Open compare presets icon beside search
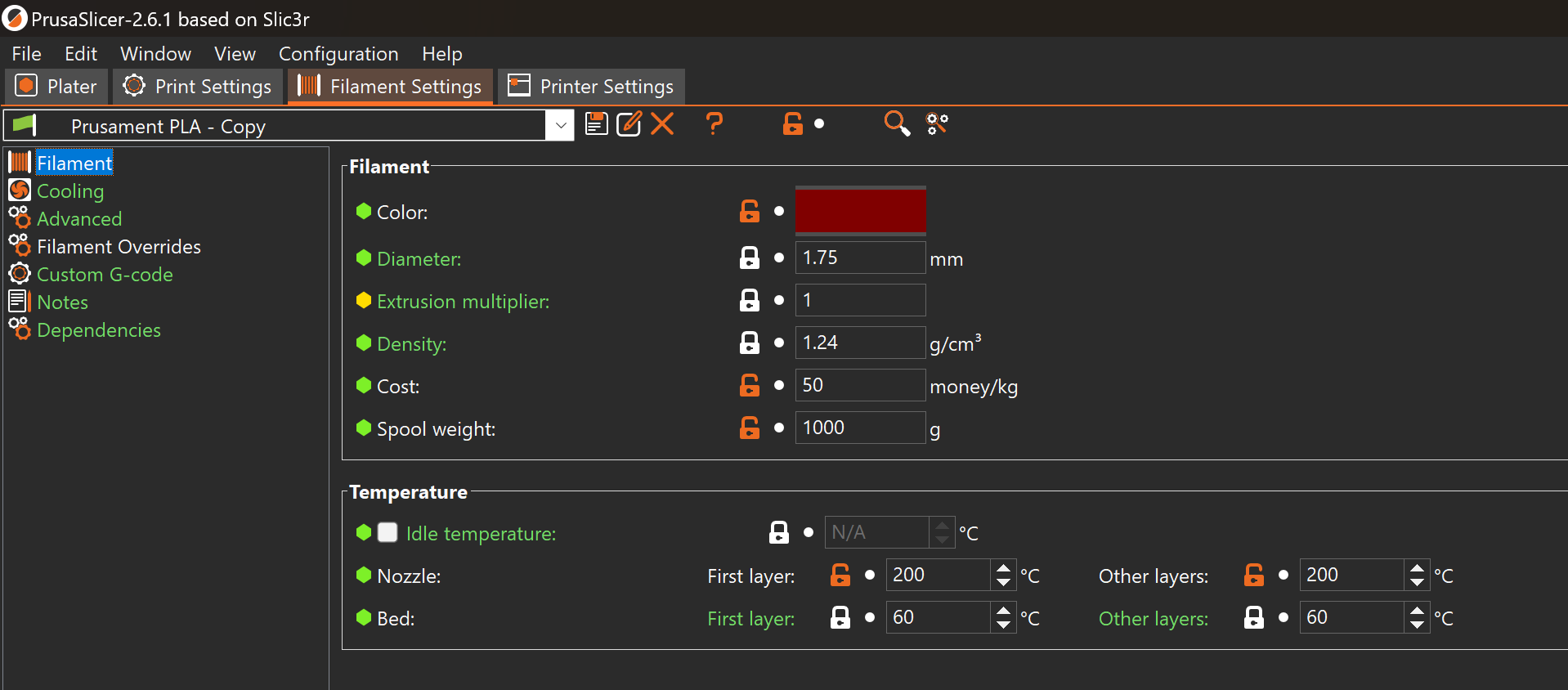 (937, 124)
